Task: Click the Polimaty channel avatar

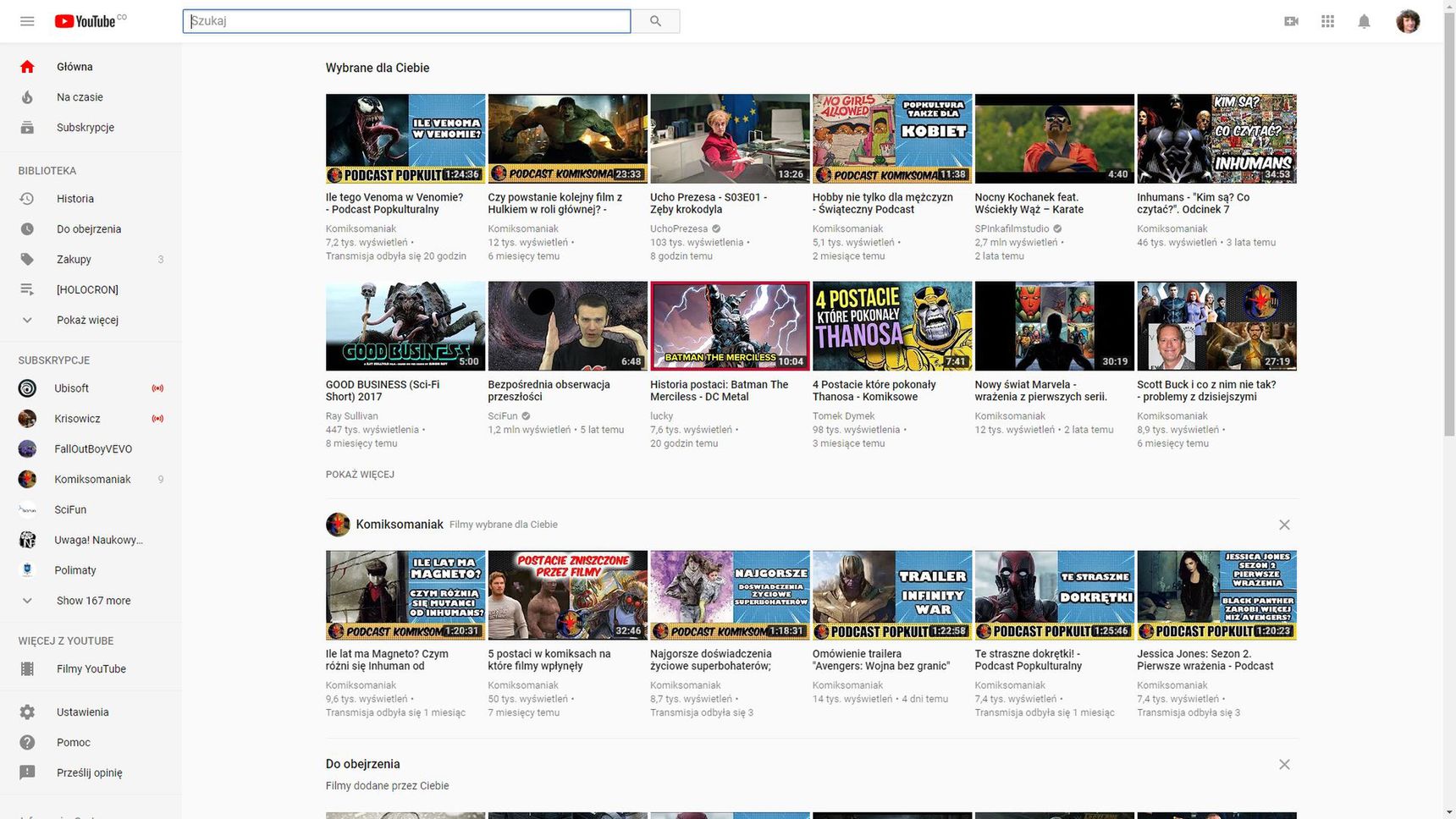Action: tap(27, 570)
